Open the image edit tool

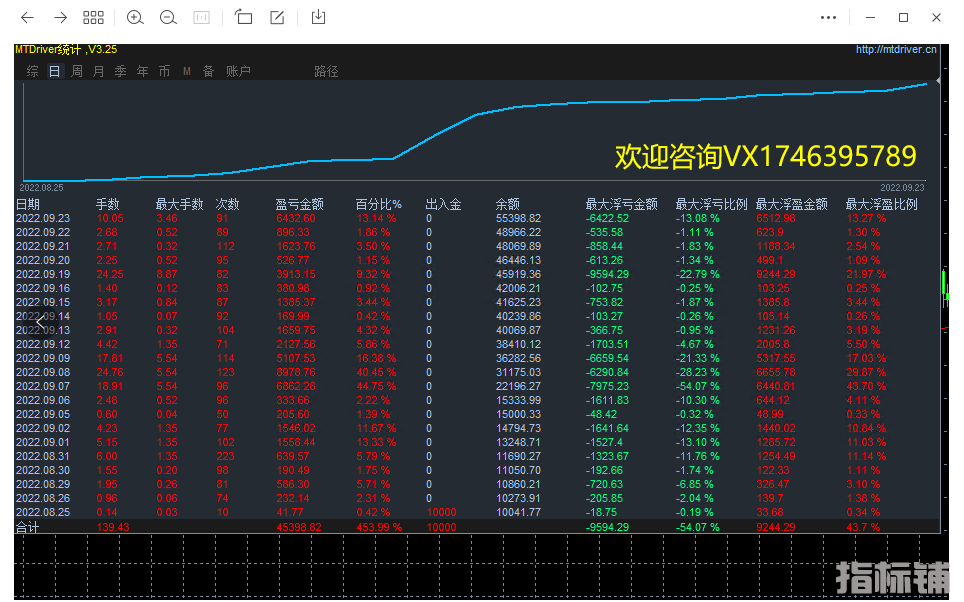(x=277, y=17)
